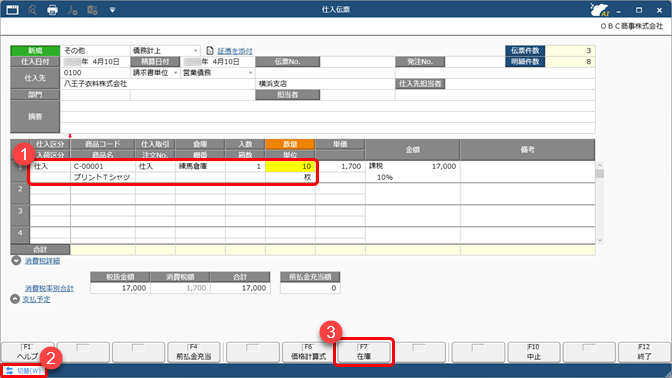The image size is (672, 378).
Task: Click the 仕入先 code field 0100
Action: (x=95, y=73)
